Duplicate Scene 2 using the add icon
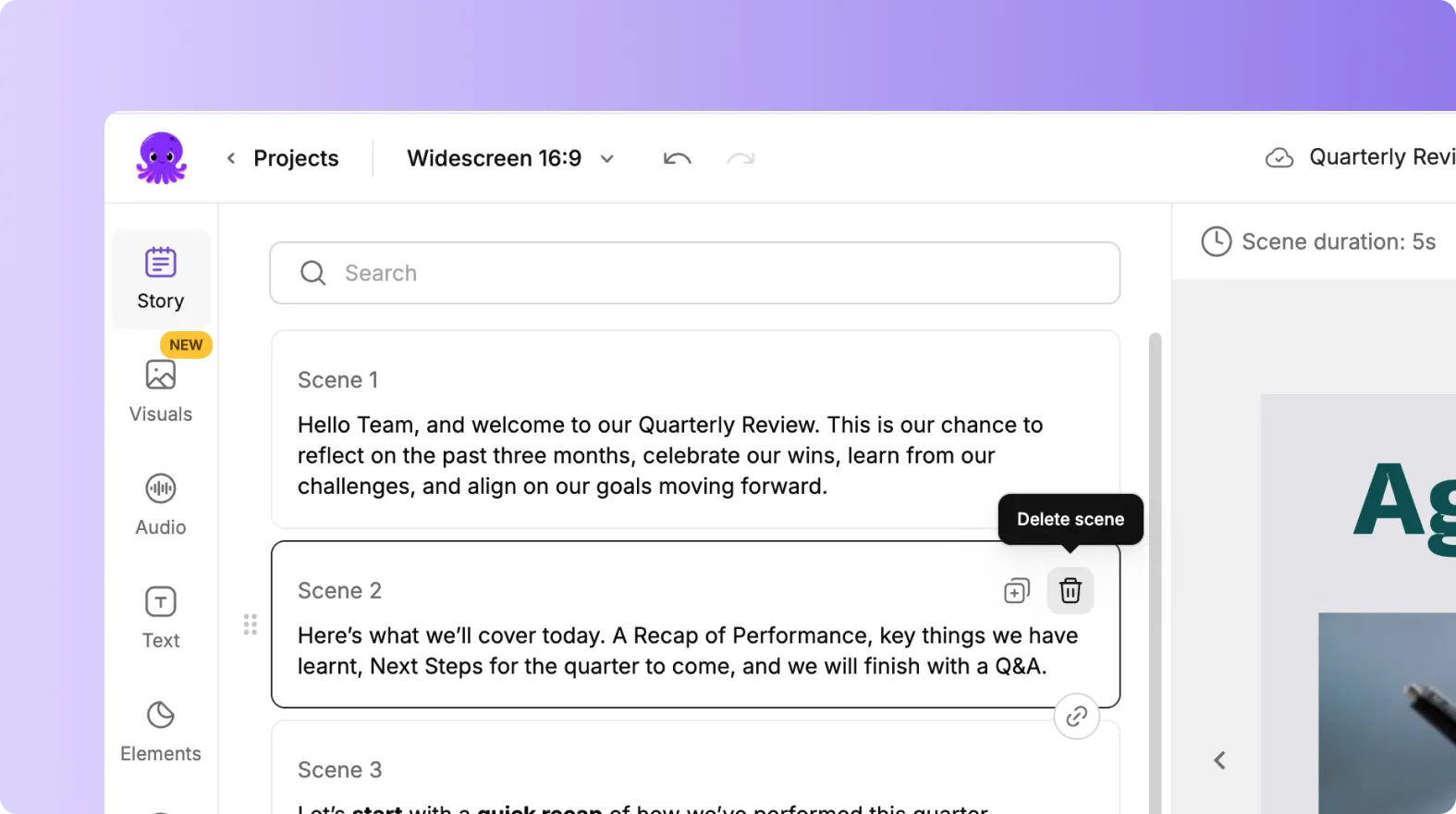 pyautogui.click(x=1016, y=591)
